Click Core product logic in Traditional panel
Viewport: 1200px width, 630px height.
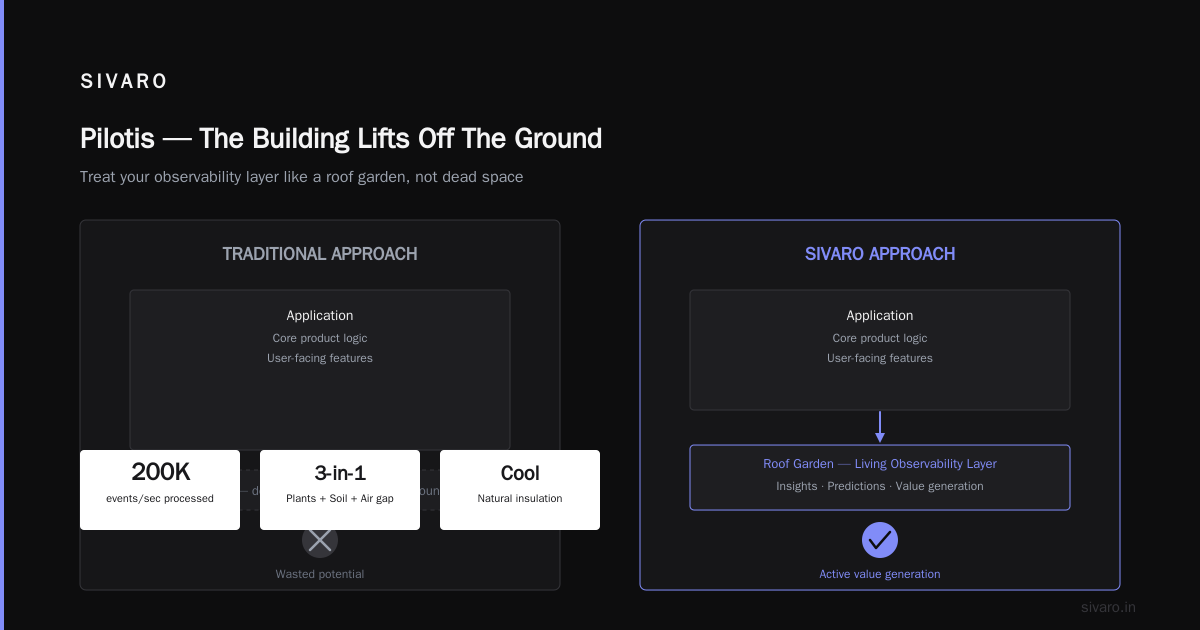pos(320,338)
